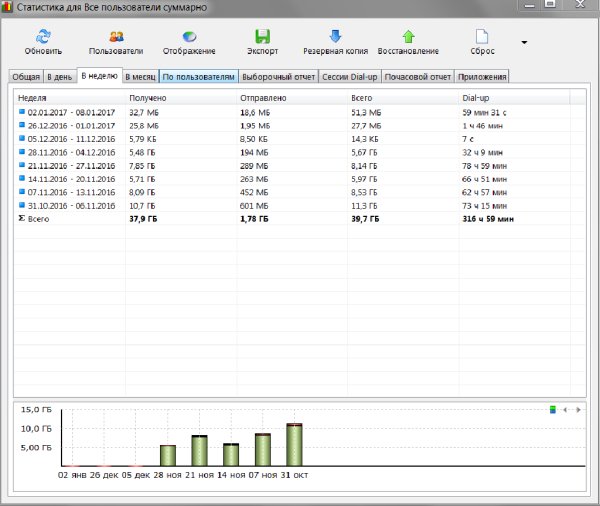
Task: Click the 14 ноя chart bar
Action: (231, 455)
